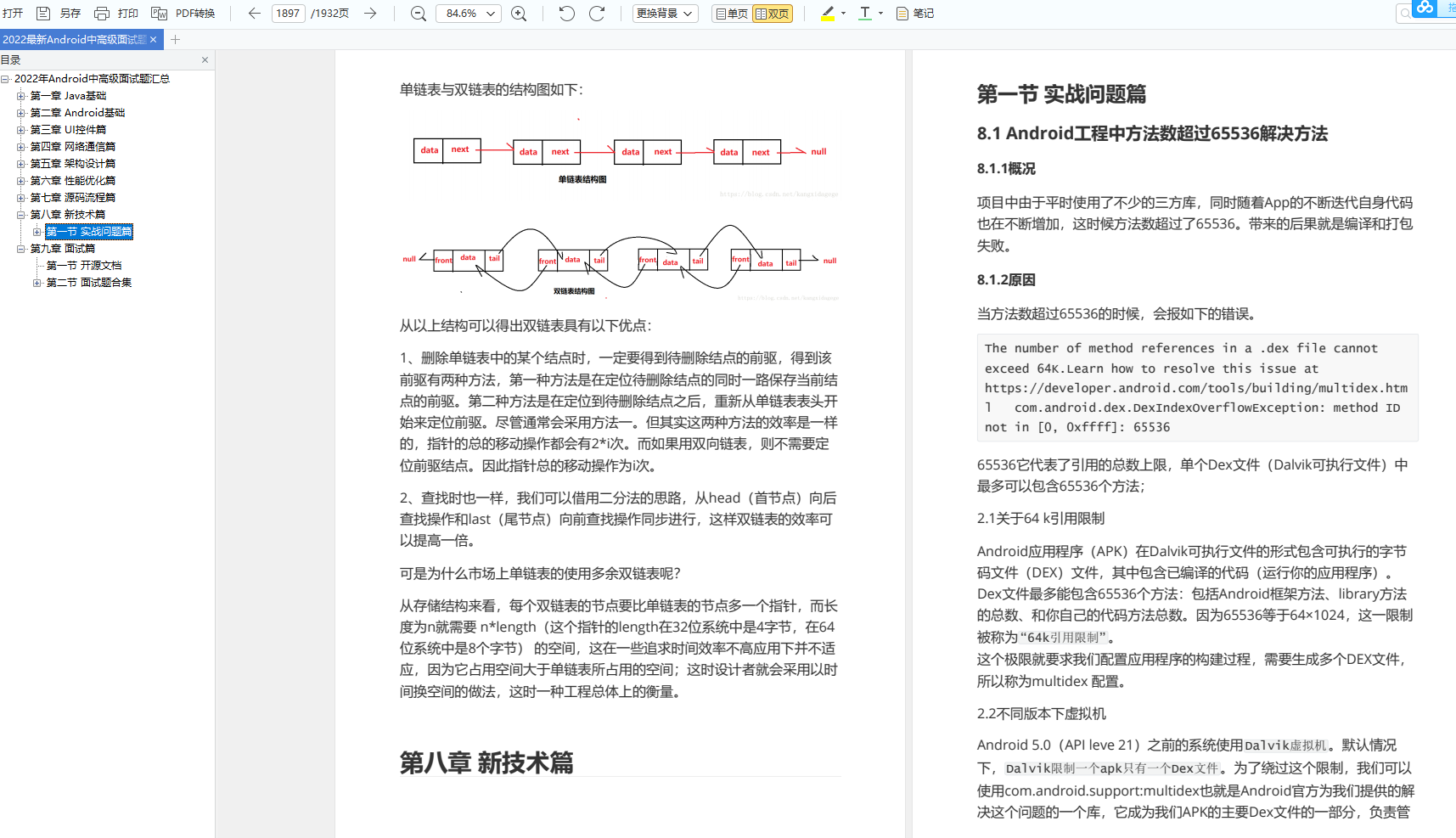
Task: Select 第一节 开源文档 in outline
Action: click(x=84, y=266)
